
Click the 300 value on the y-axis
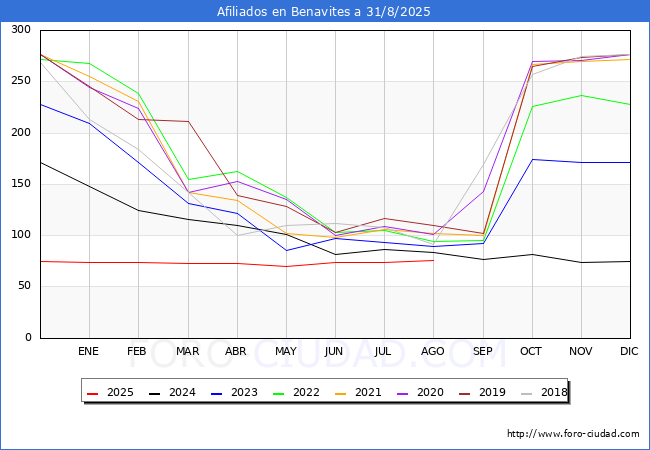(21, 30)
